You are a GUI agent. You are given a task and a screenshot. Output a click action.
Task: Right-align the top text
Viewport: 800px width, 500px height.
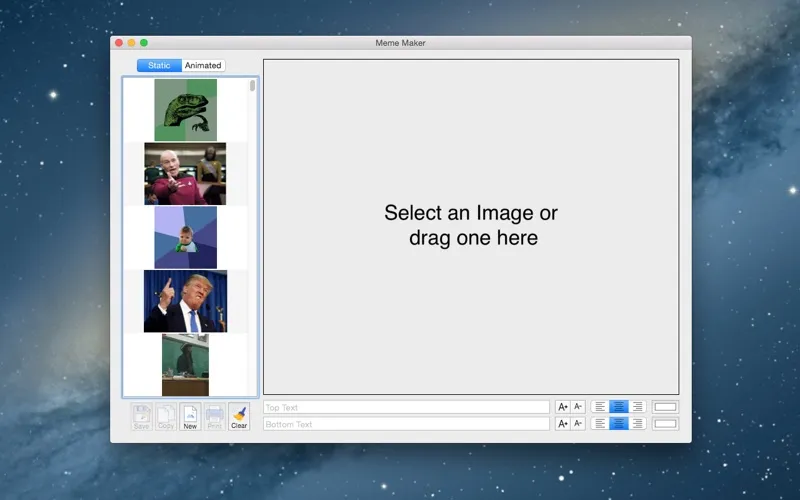637,407
